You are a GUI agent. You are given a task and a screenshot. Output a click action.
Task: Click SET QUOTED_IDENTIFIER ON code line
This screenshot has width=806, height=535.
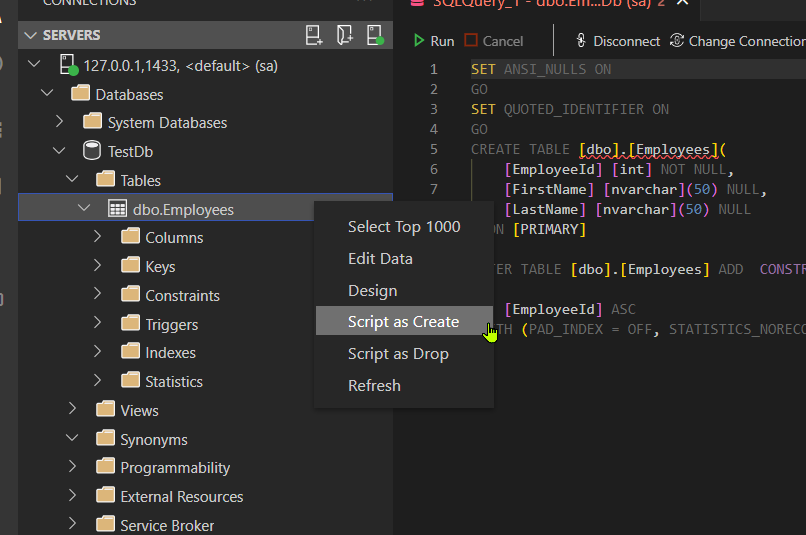click(570, 109)
